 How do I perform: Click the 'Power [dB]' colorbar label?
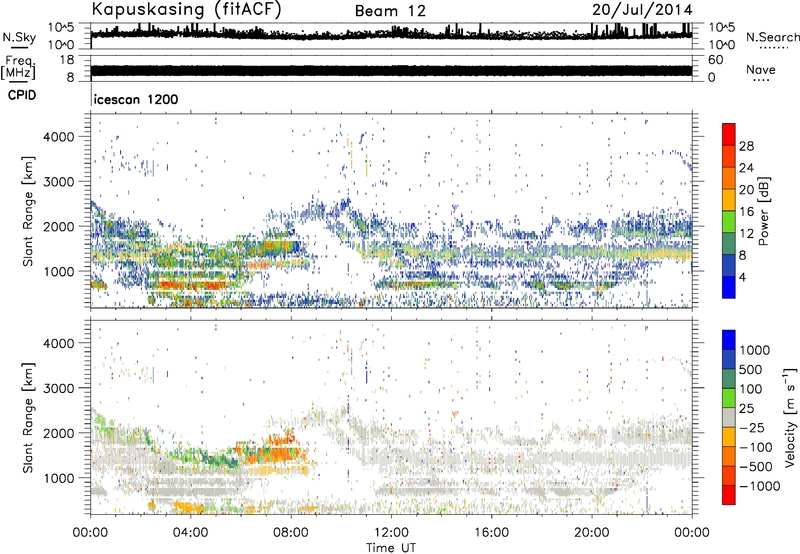pos(763,211)
